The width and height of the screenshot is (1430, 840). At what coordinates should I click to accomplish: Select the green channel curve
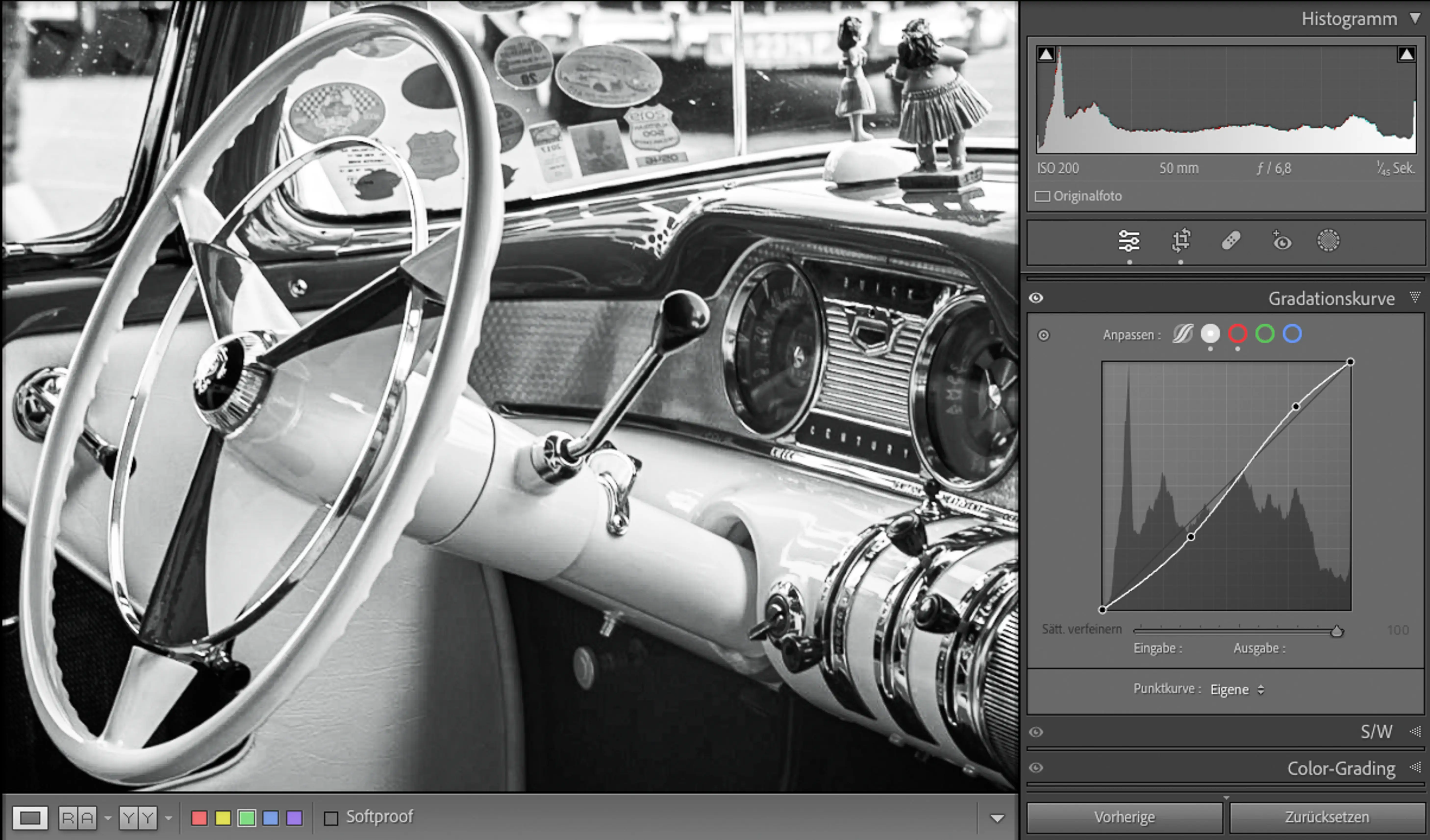tap(1265, 334)
